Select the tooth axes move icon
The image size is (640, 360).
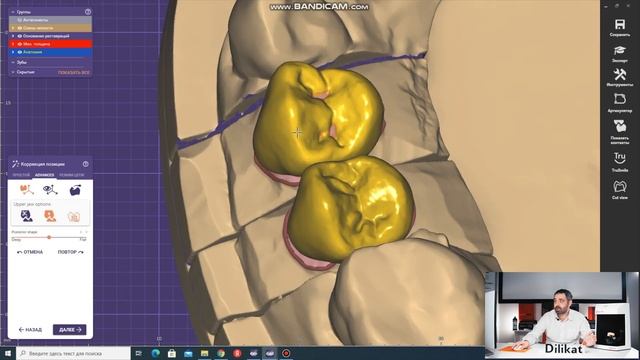pyautogui.click(x=27, y=190)
